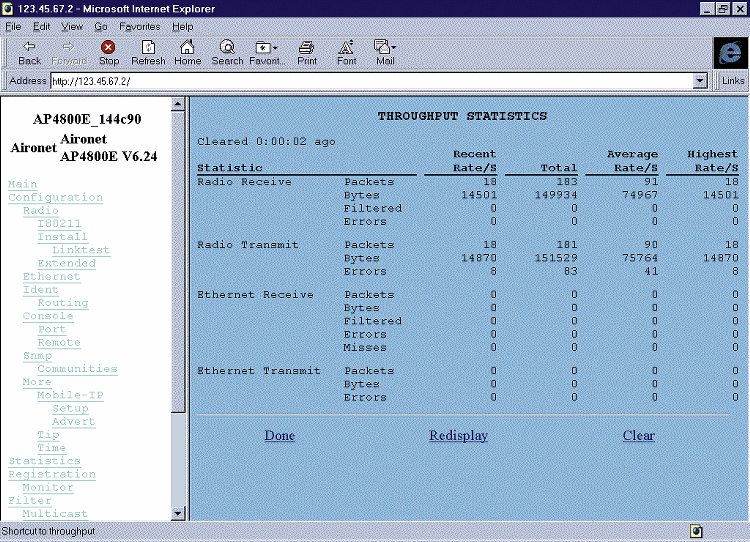Open the Routing link

click(63, 303)
